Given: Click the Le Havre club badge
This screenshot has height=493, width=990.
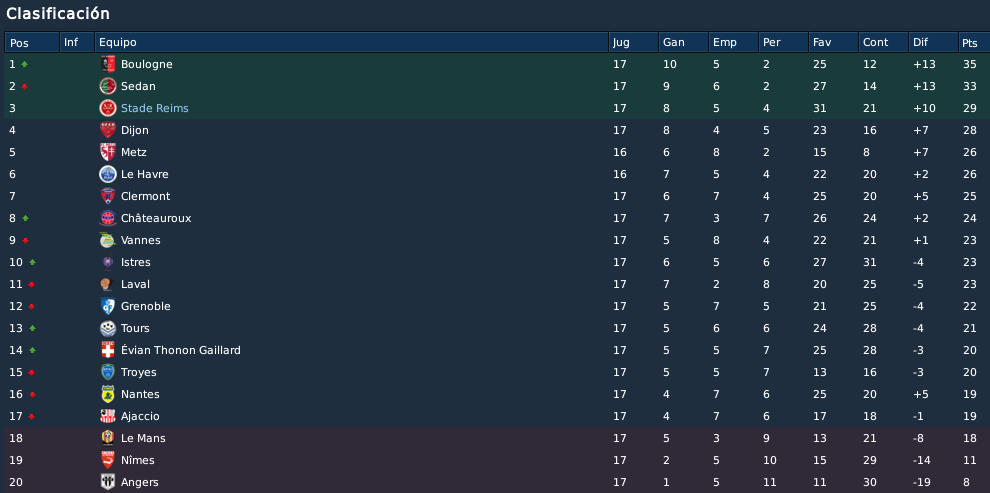Looking at the screenshot, I should pos(108,174).
